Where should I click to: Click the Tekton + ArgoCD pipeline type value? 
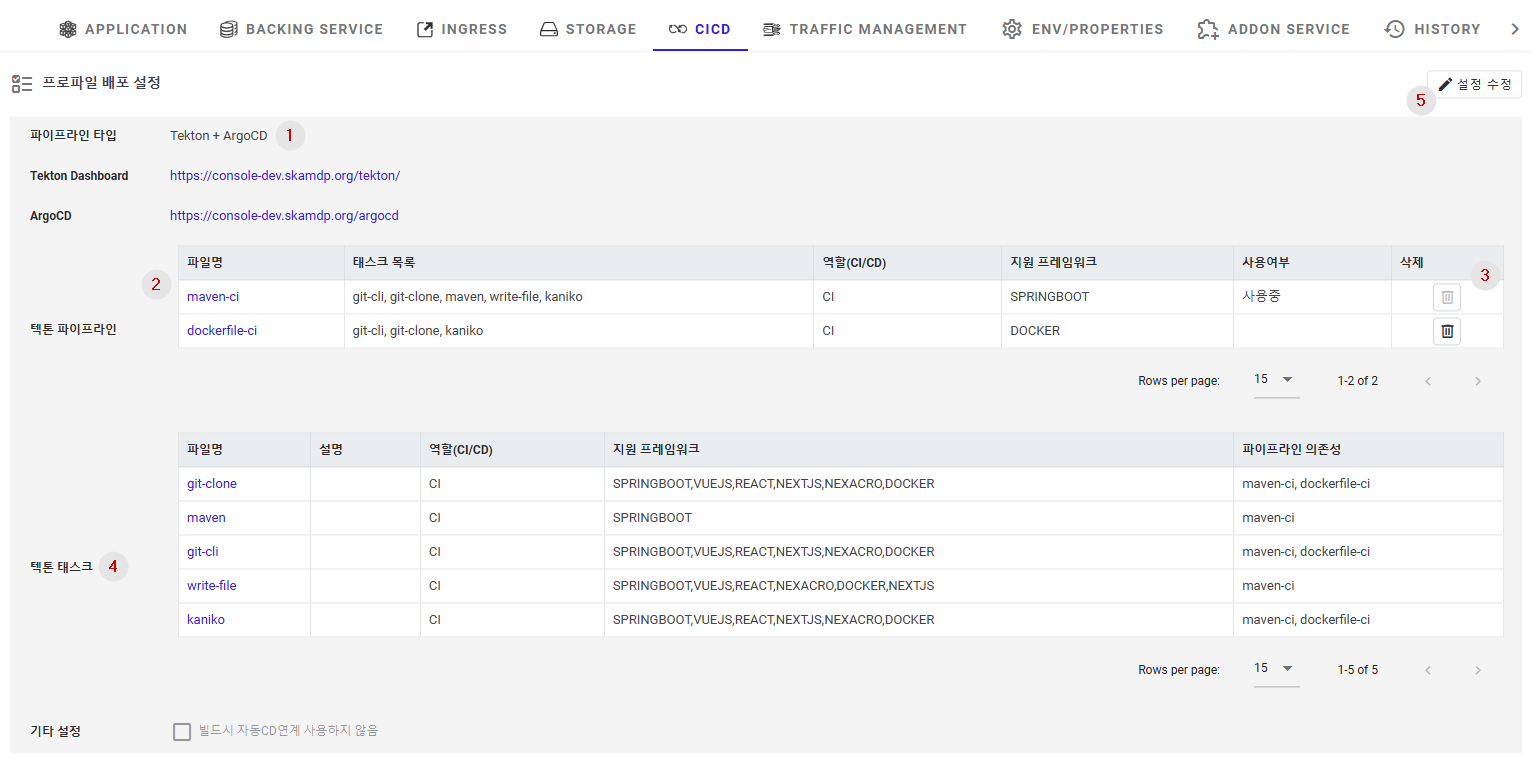(x=219, y=135)
